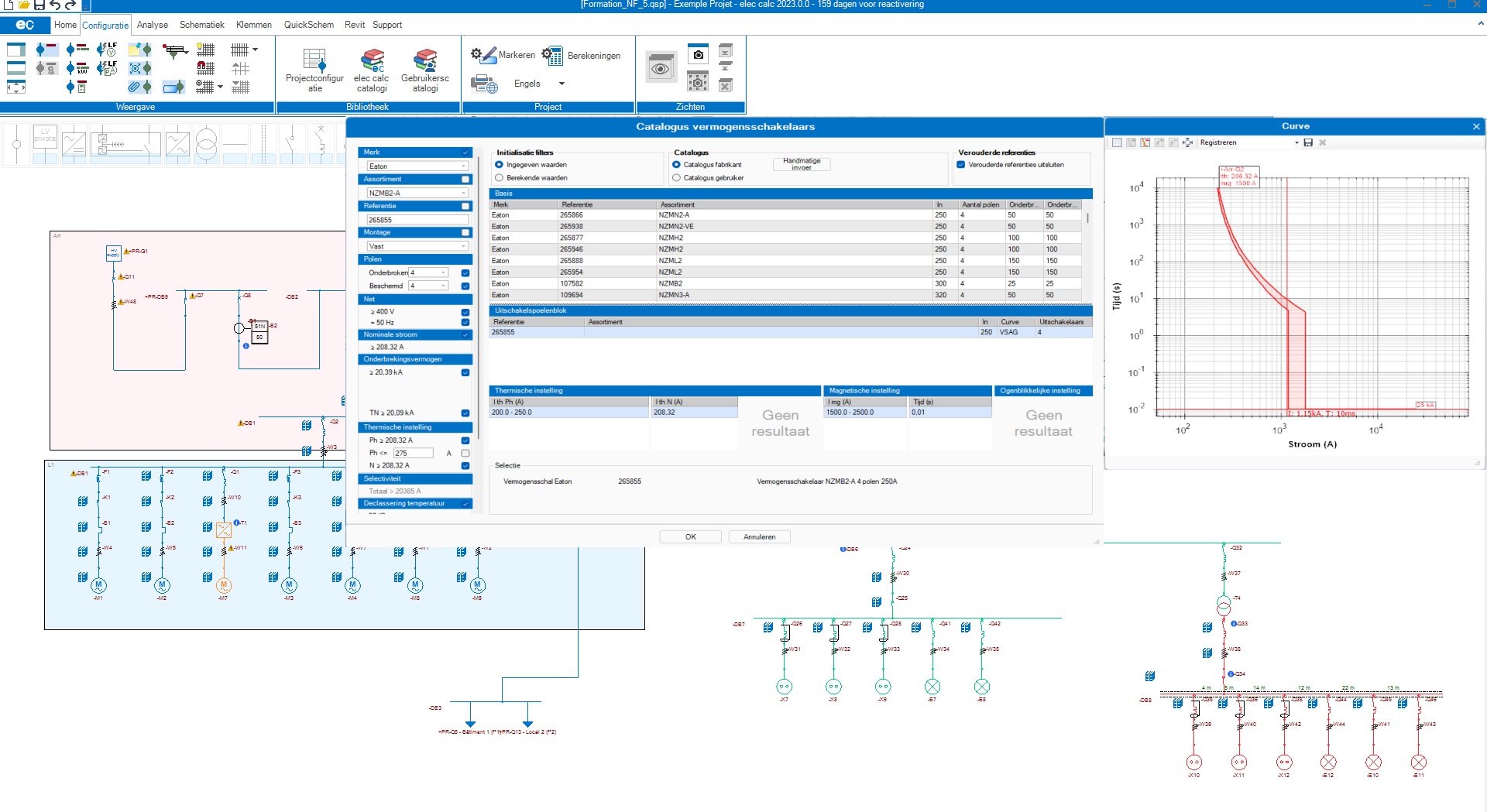
Task: Open the Merk dropdown showing Eaton
Action: (417, 166)
